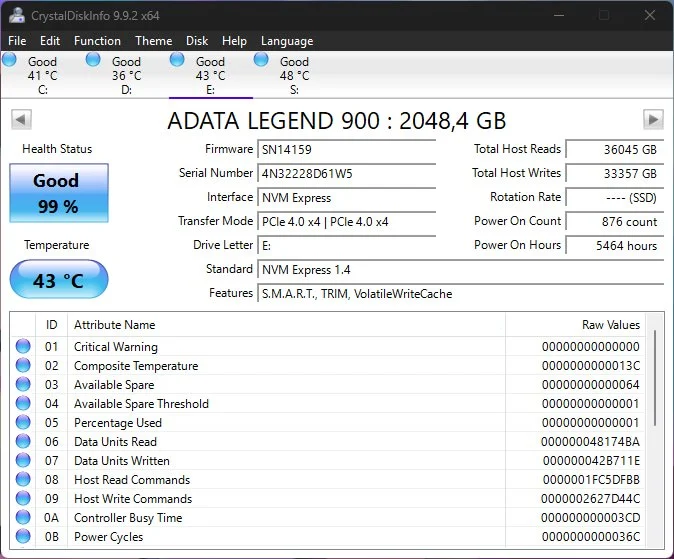Open the Edit menu

pos(50,41)
